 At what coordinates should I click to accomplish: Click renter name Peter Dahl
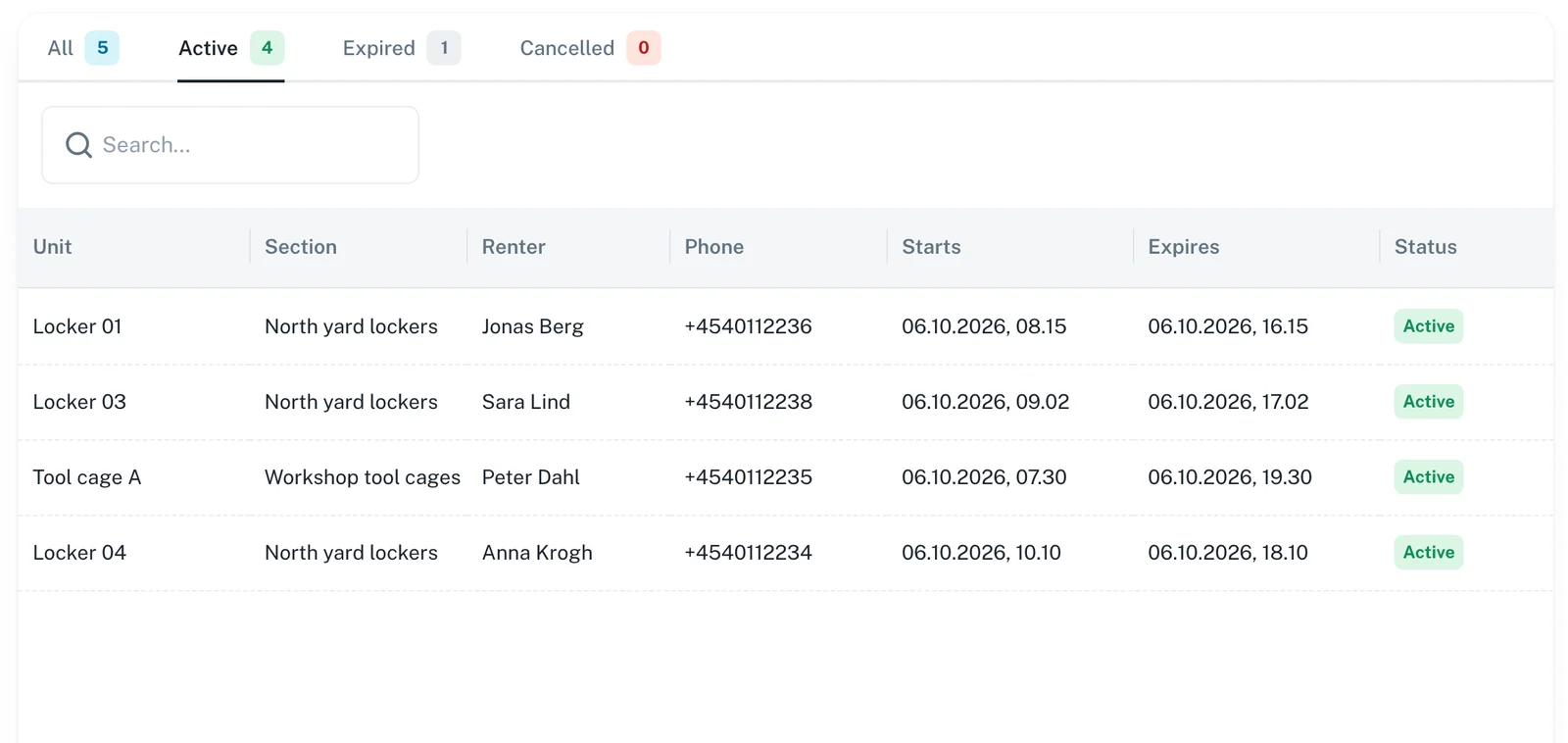(x=530, y=477)
